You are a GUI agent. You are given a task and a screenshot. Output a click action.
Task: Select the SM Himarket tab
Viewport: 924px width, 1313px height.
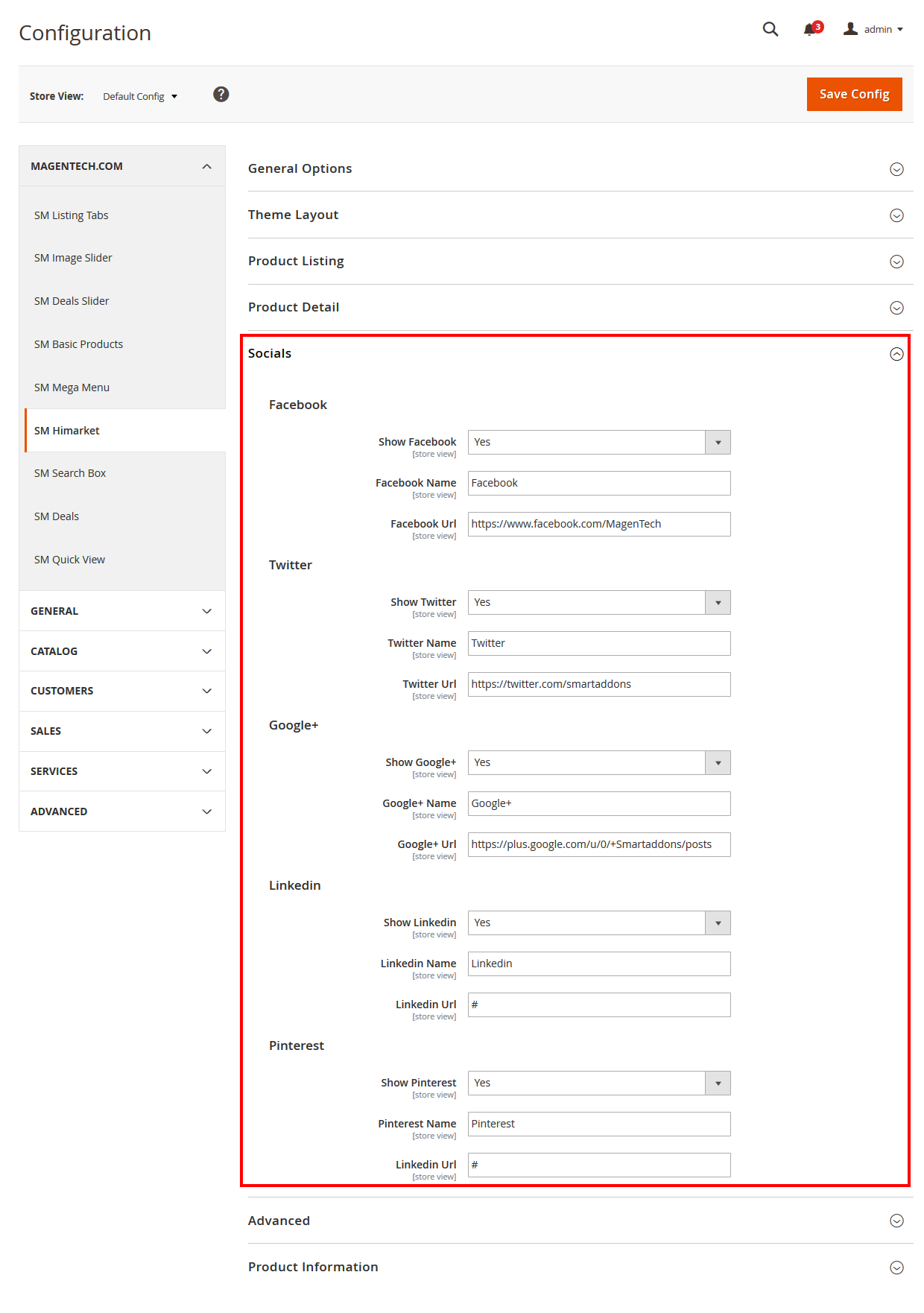(125, 431)
